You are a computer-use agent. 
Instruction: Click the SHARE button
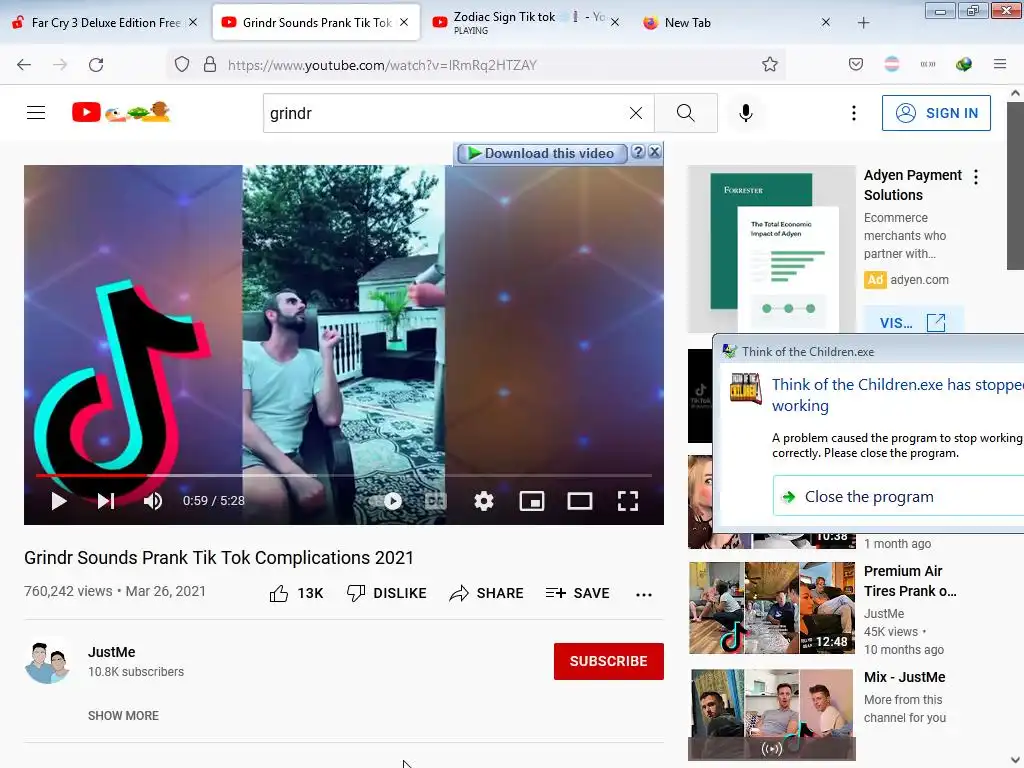[x=487, y=593]
